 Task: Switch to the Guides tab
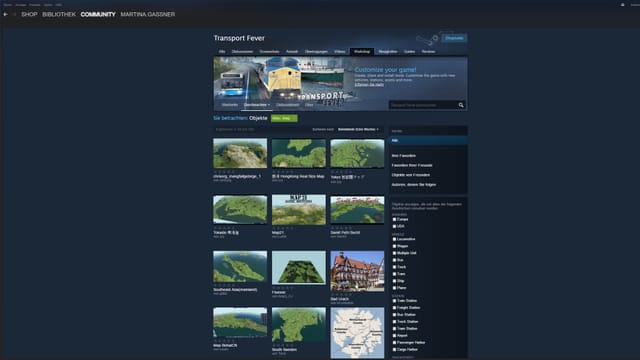(x=409, y=52)
